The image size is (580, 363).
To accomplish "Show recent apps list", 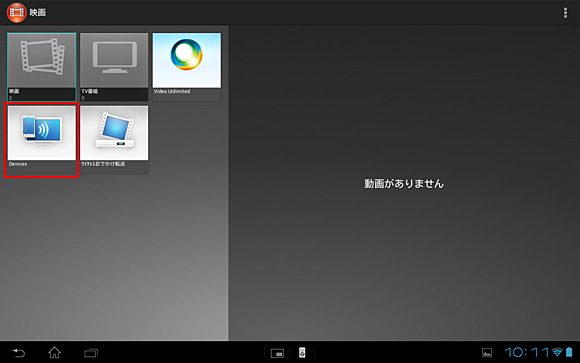I will point(91,353).
